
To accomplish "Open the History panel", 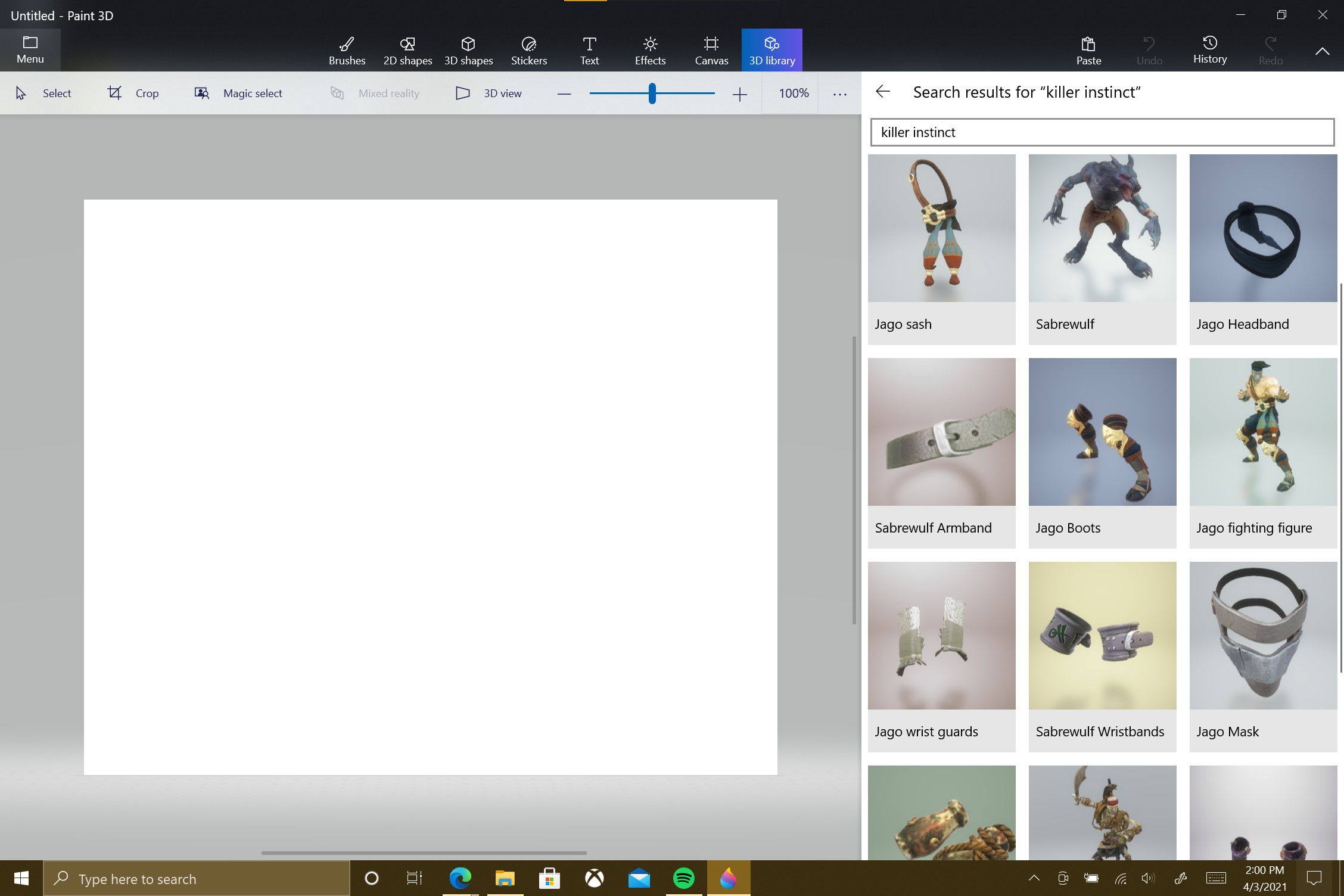I will [1210, 50].
